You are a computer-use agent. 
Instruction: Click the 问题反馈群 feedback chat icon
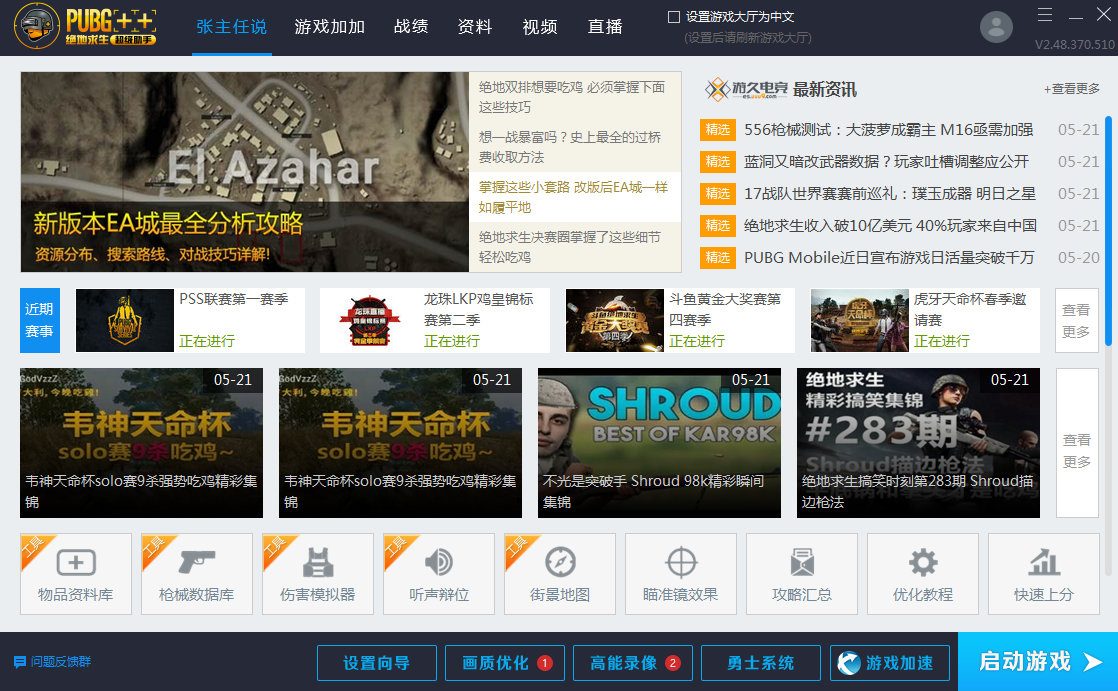(x=20, y=662)
